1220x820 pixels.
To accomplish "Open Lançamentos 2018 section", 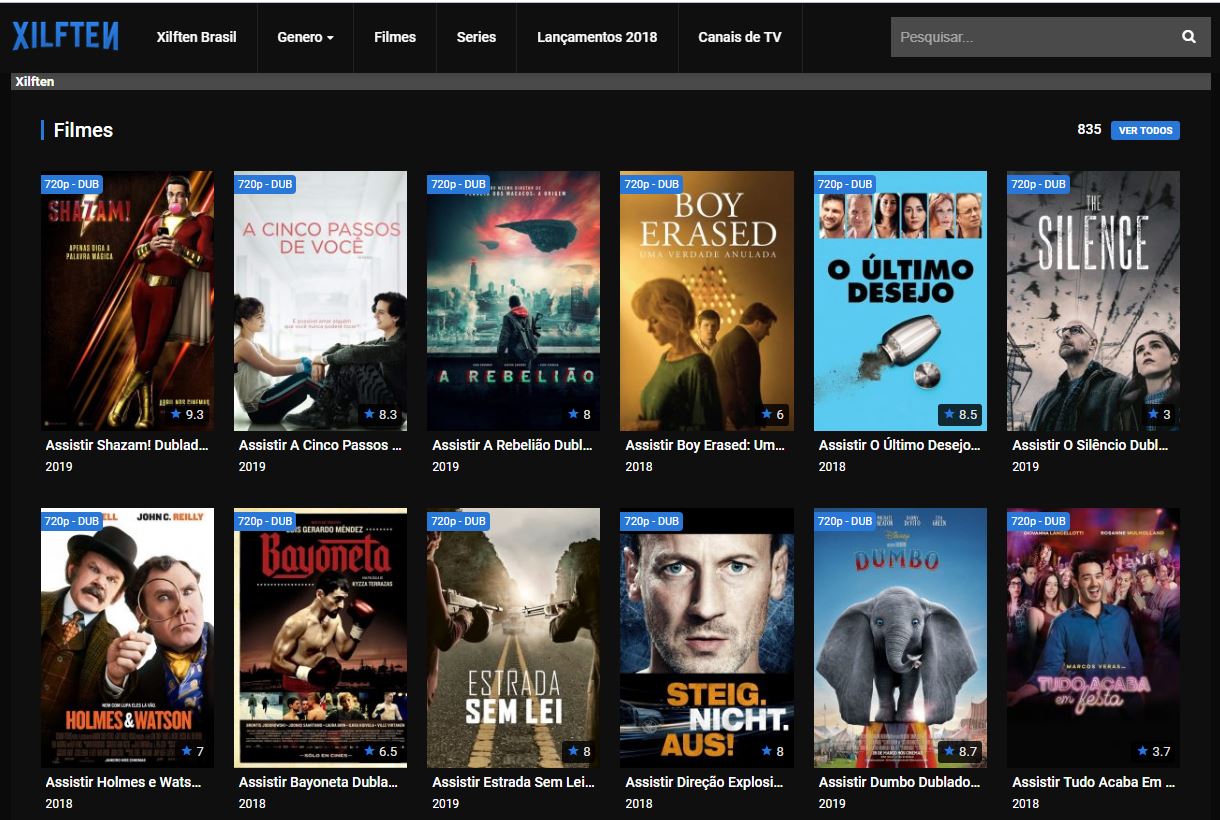I will coord(597,37).
